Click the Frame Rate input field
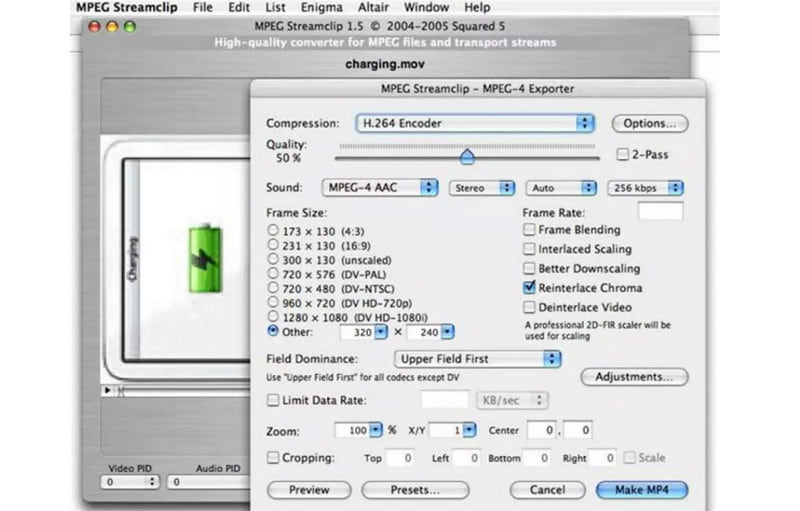The image size is (800, 511). pyautogui.click(x=660, y=211)
